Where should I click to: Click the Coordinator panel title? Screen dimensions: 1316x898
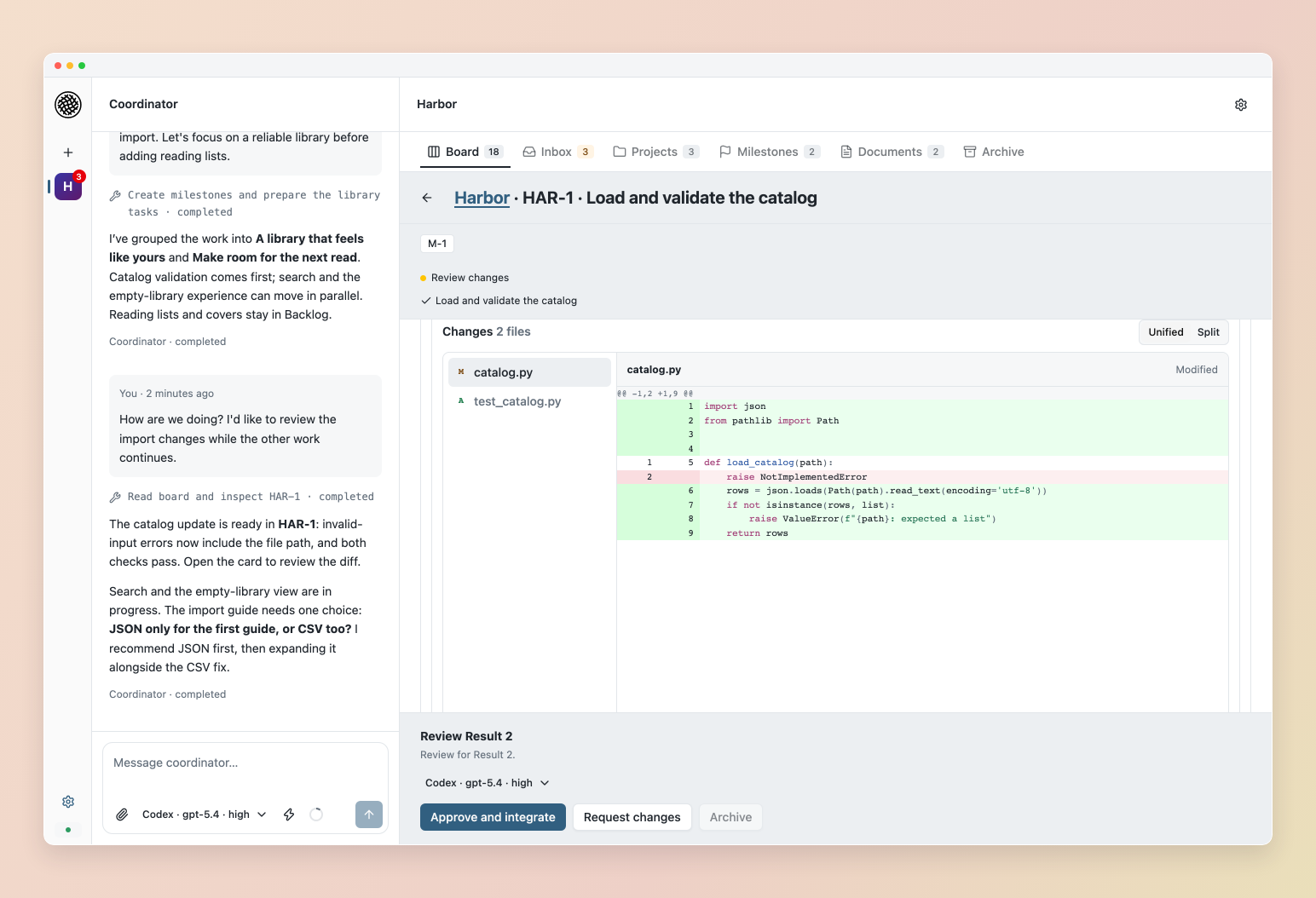click(143, 104)
